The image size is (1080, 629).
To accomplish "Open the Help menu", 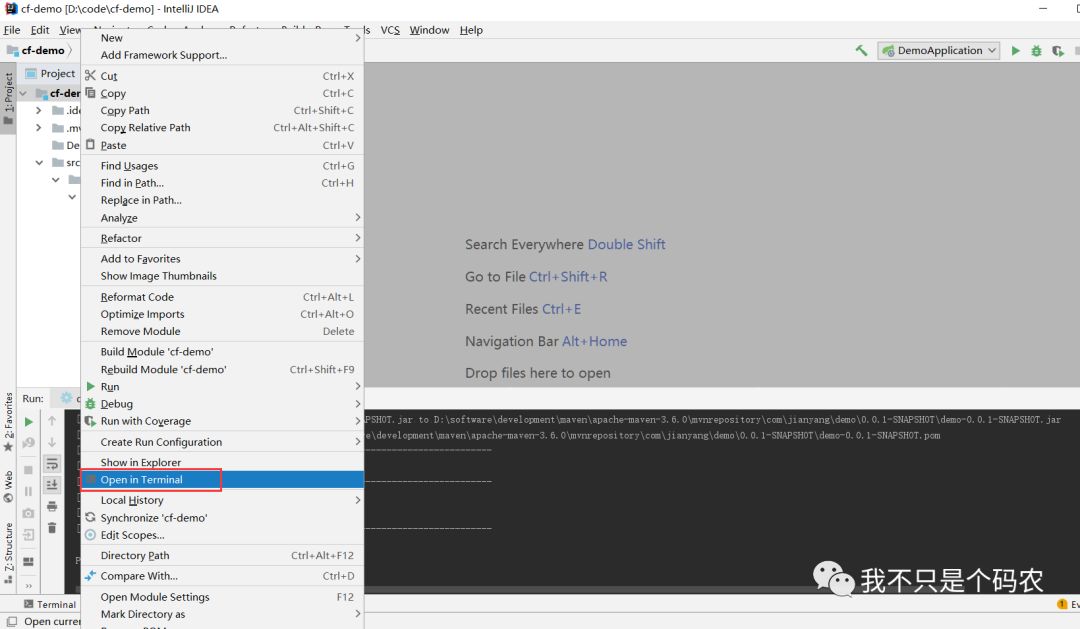I will (x=471, y=30).
